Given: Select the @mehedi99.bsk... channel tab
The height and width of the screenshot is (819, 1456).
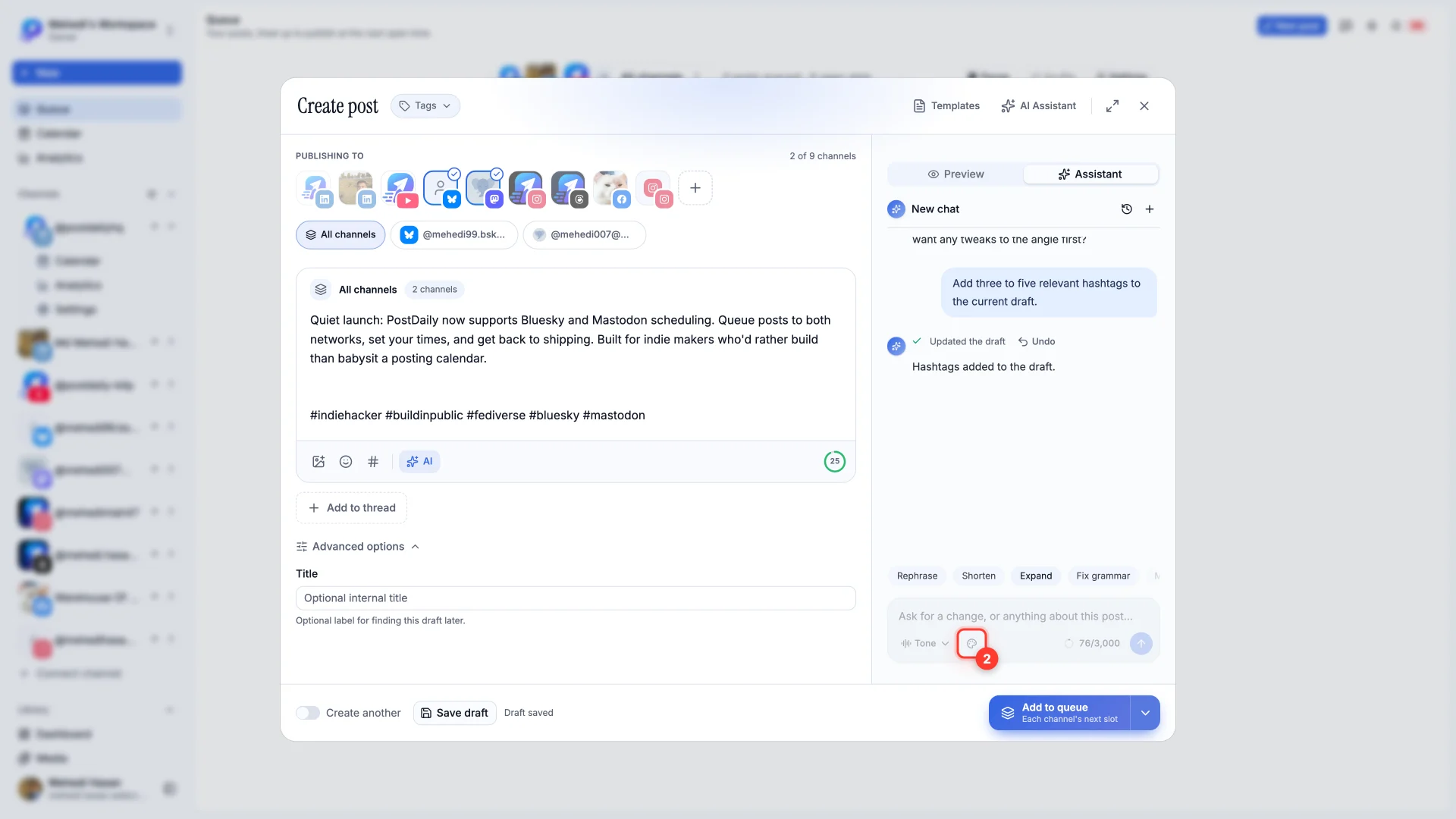Looking at the screenshot, I should pos(454,235).
